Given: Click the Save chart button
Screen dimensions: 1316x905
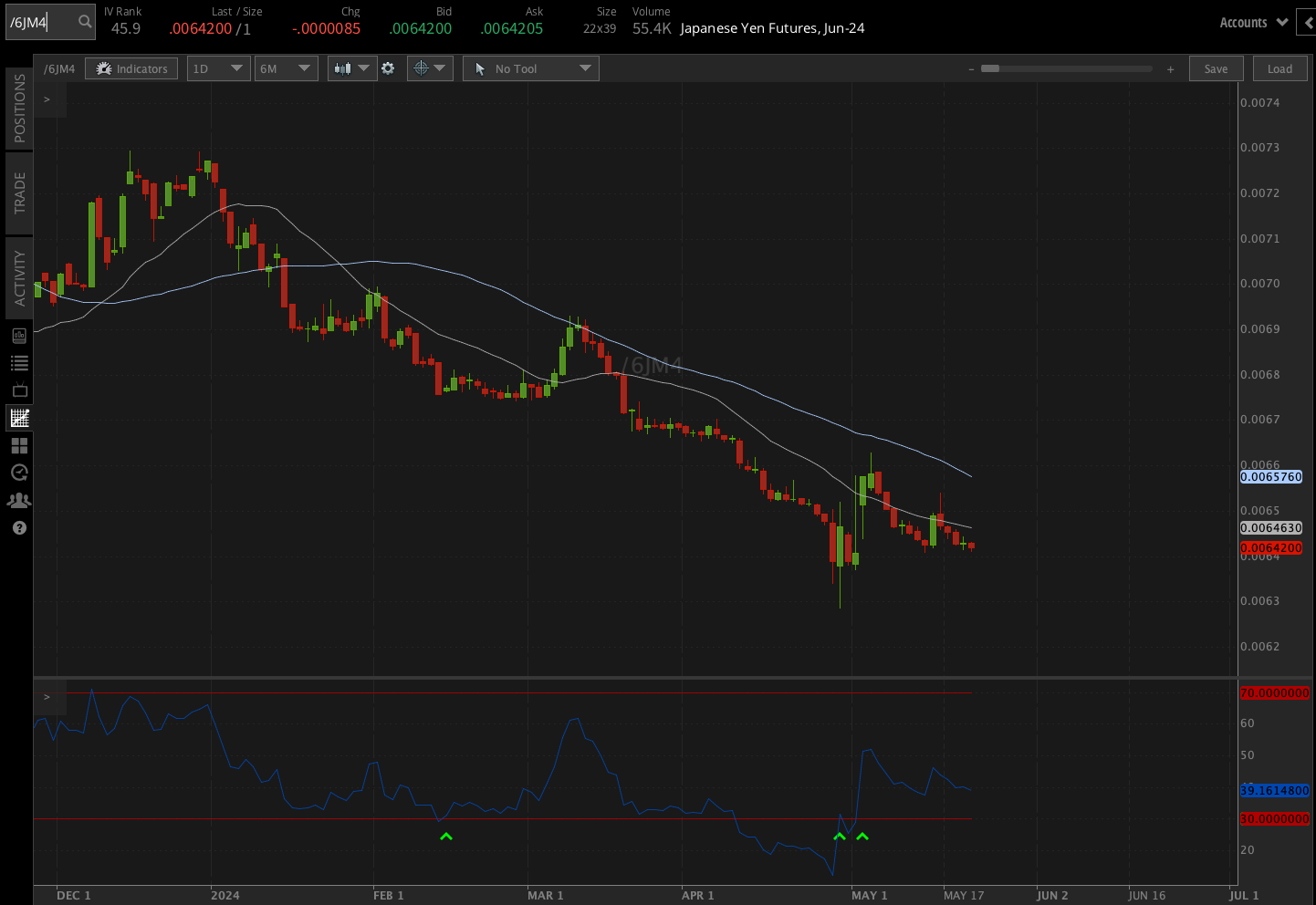Looking at the screenshot, I should tap(1216, 68).
